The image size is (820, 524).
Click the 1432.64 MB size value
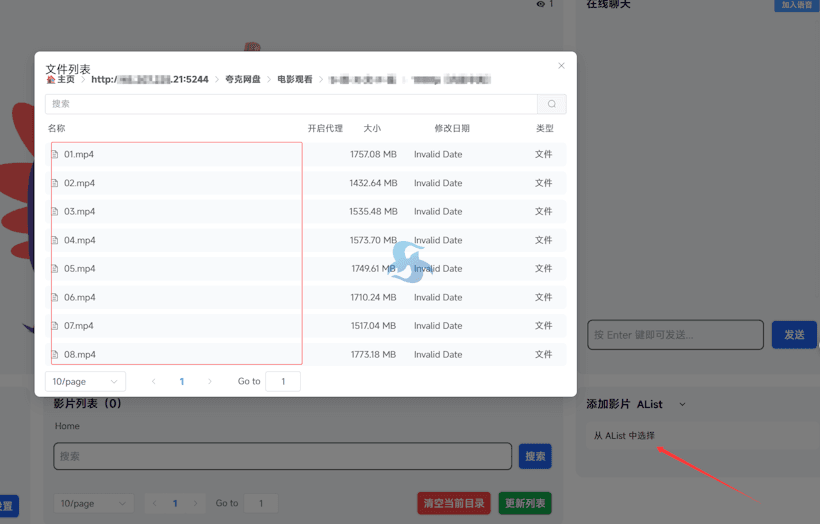tap(373, 183)
